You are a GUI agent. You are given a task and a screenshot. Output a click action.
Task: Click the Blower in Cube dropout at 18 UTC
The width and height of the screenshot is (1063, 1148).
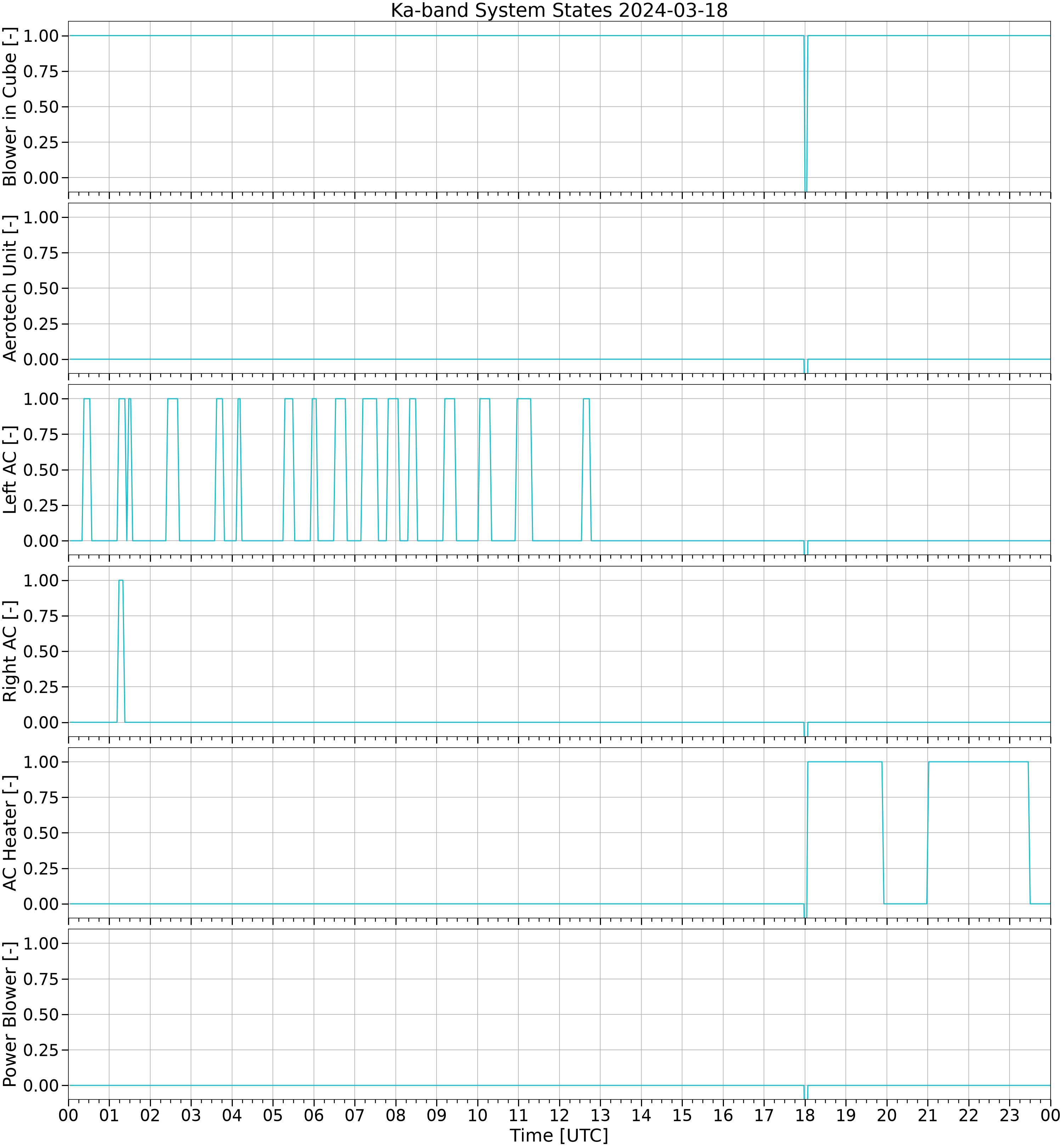pyautogui.click(x=805, y=113)
